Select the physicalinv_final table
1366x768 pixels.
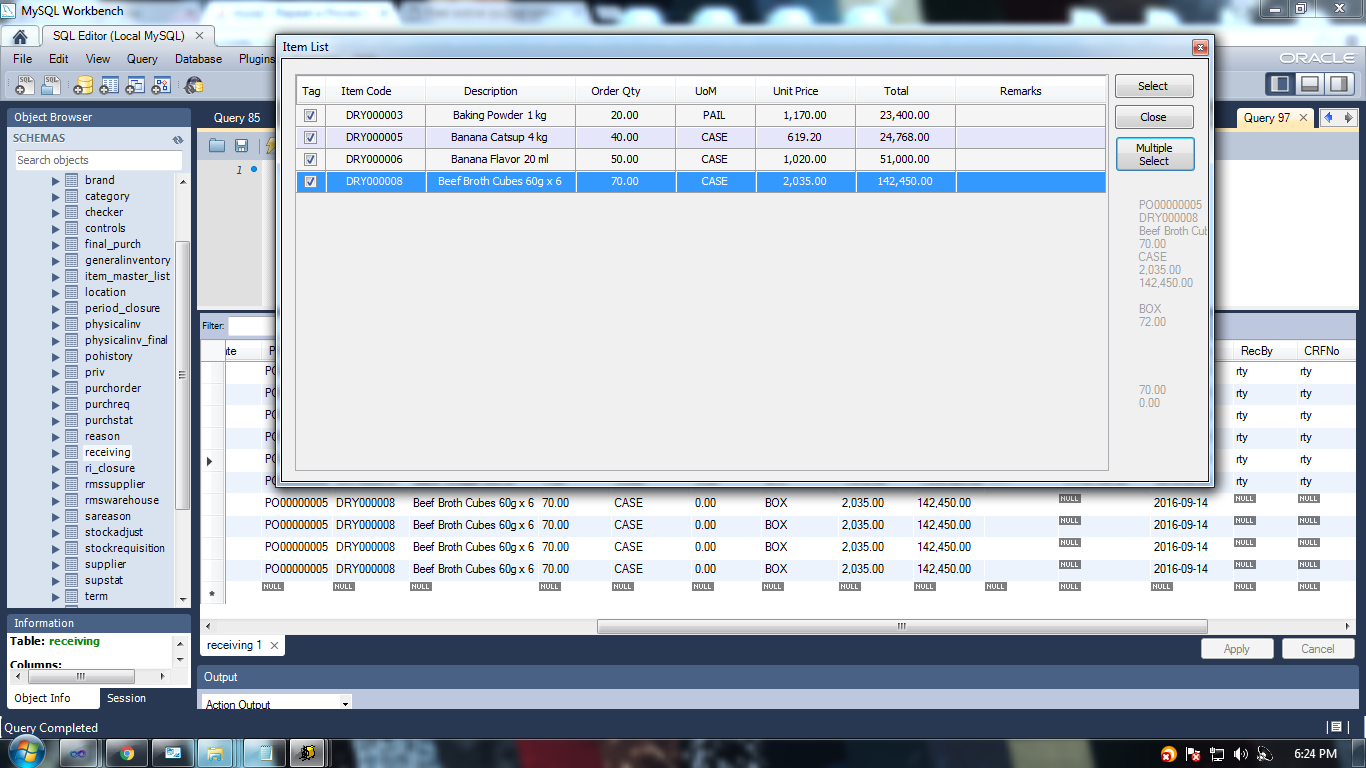coord(126,341)
